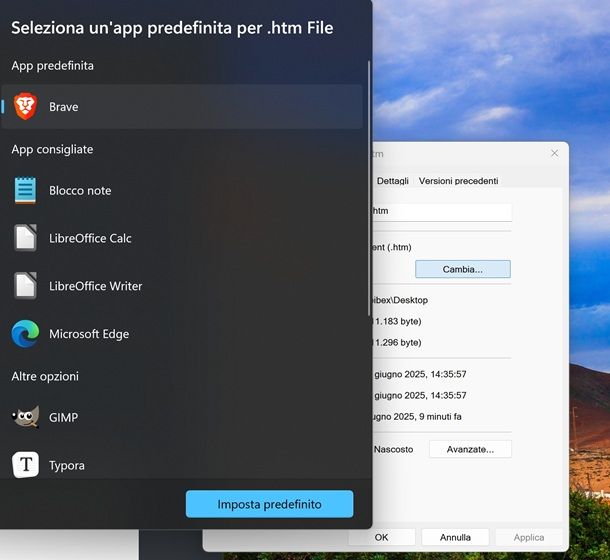610x560 pixels.
Task: Cancel properties with Annulla
Action: 455,537
